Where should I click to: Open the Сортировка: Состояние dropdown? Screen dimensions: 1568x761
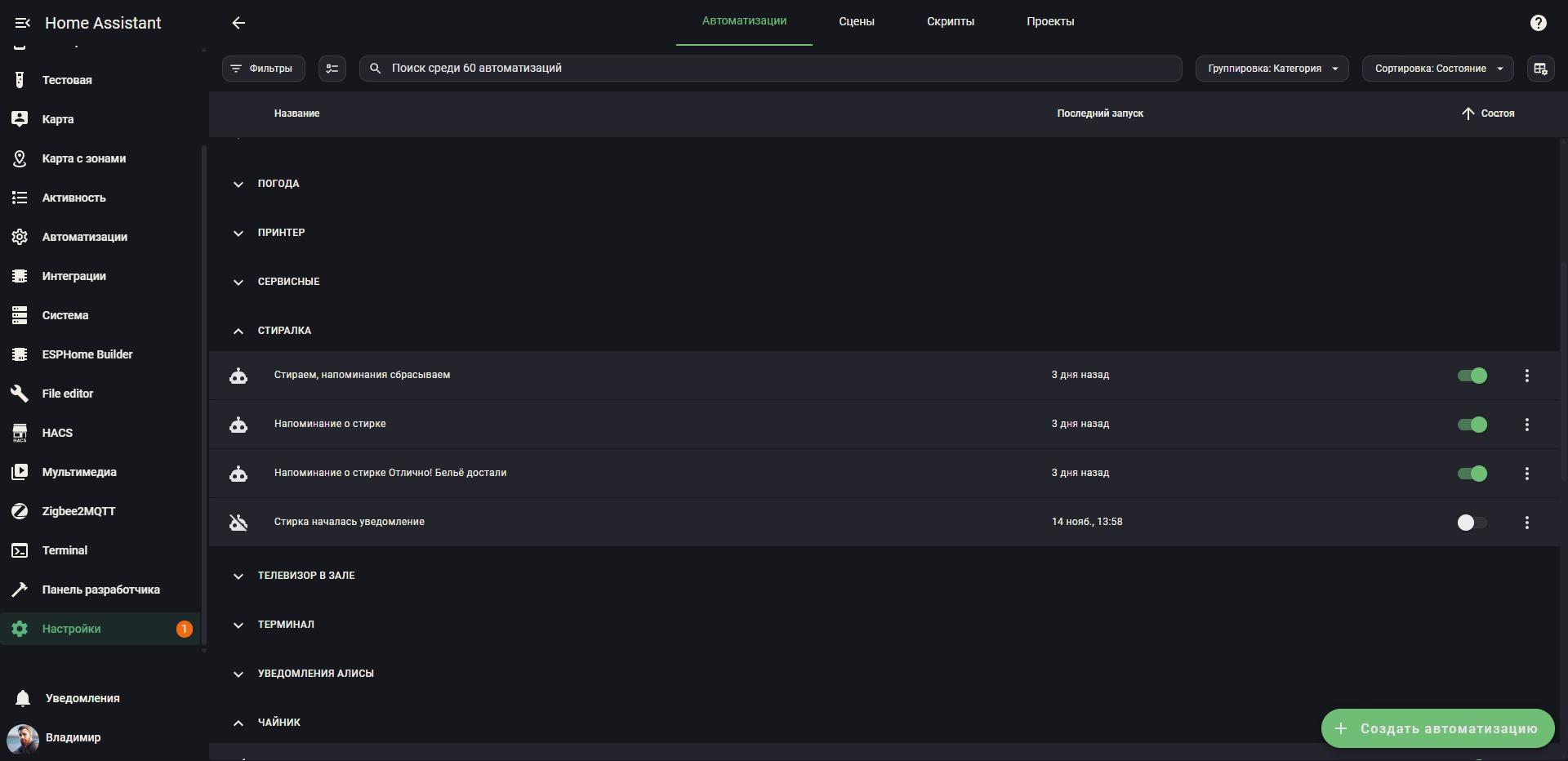pos(1437,69)
